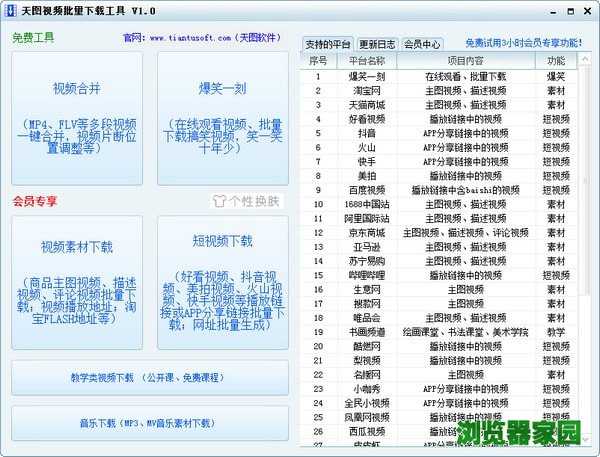
Task: Open 音乐下载 (MP3、MV素材下载)
Action: (x=150, y=423)
